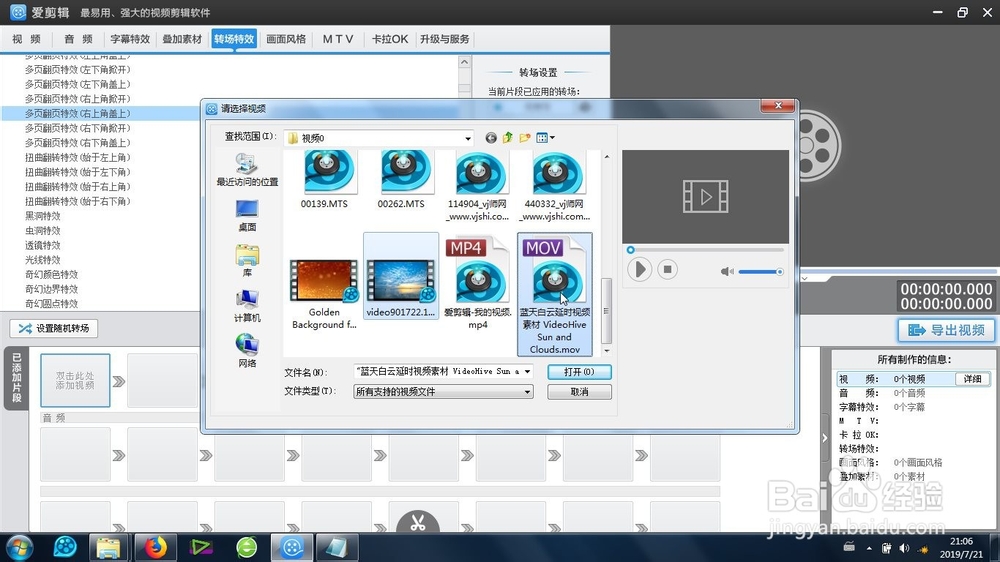Image resolution: width=1000 pixels, height=562 pixels.
Task: Select the 114904_vj师网 video file
Action: click(478, 186)
